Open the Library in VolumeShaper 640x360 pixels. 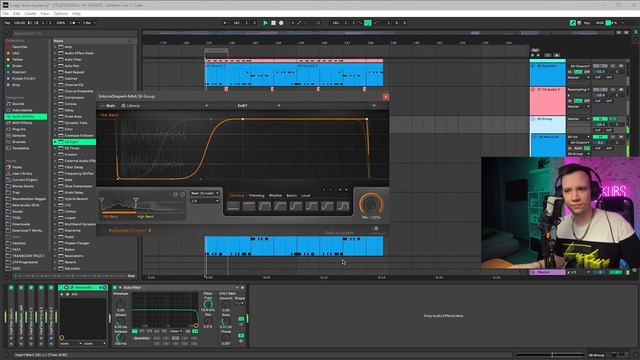[131, 106]
